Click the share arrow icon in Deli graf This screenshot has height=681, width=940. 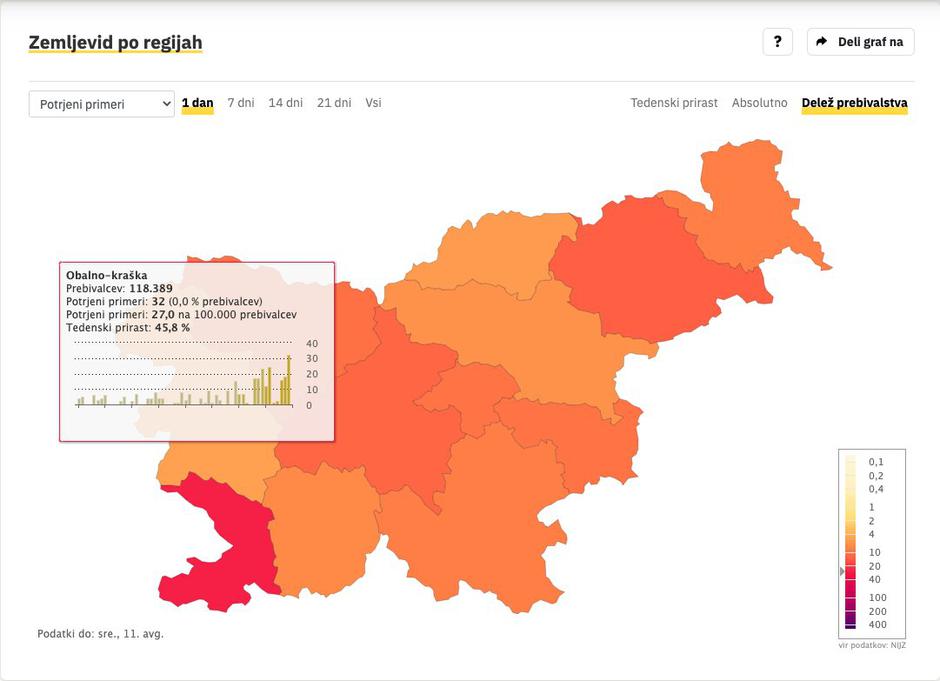coord(822,42)
